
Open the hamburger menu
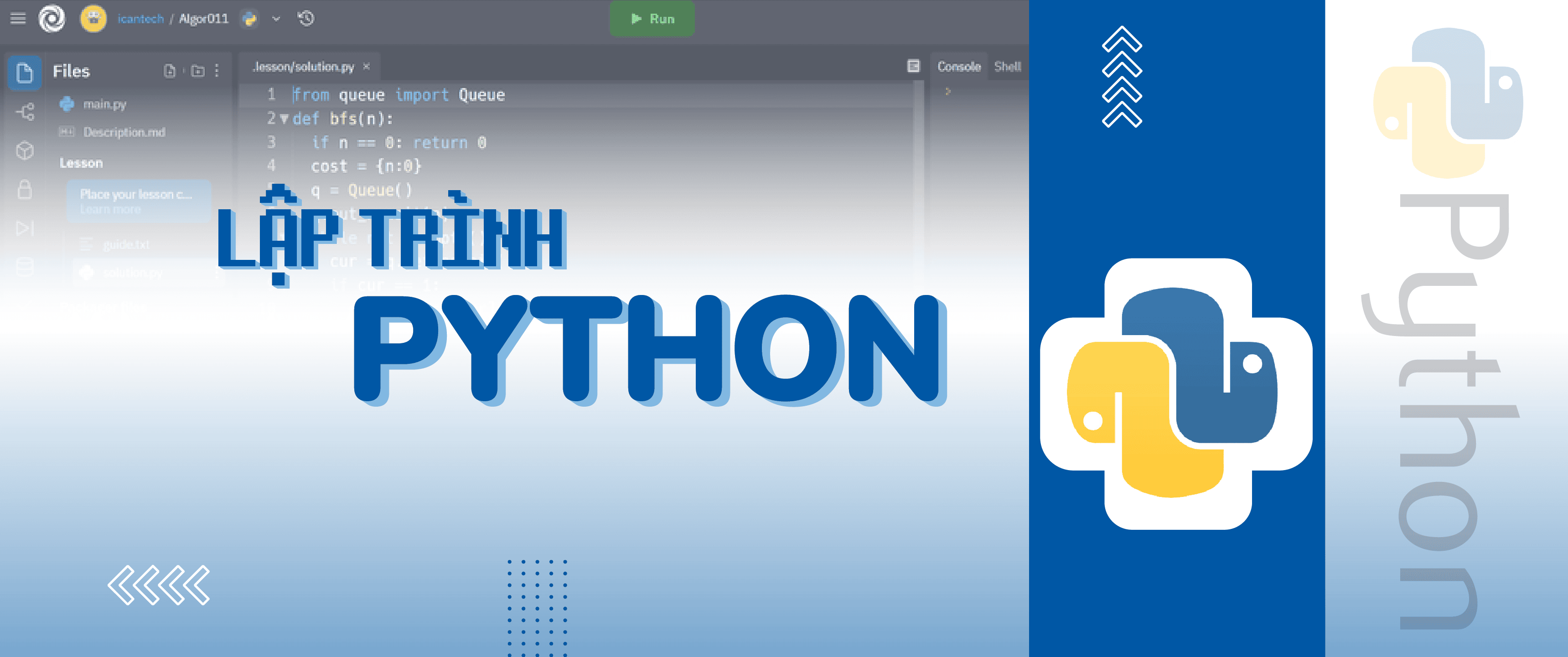pyautogui.click(x=18, y=18)
